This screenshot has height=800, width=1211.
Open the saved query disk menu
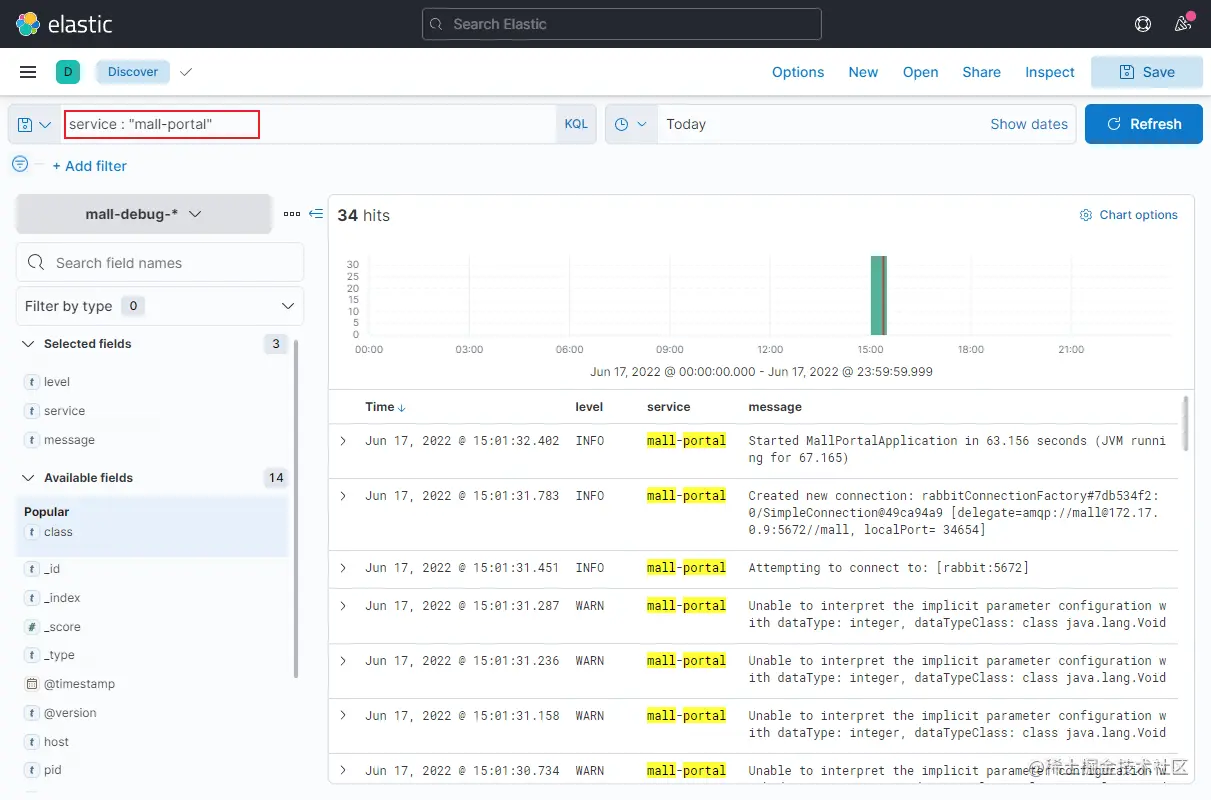(x=35, y=124)
